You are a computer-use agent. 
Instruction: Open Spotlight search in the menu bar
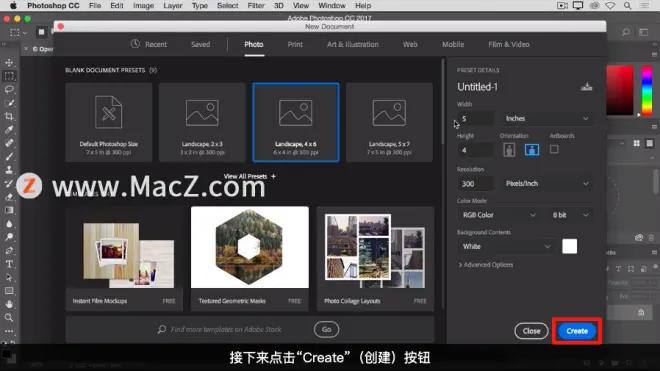(x=627, y=6)
